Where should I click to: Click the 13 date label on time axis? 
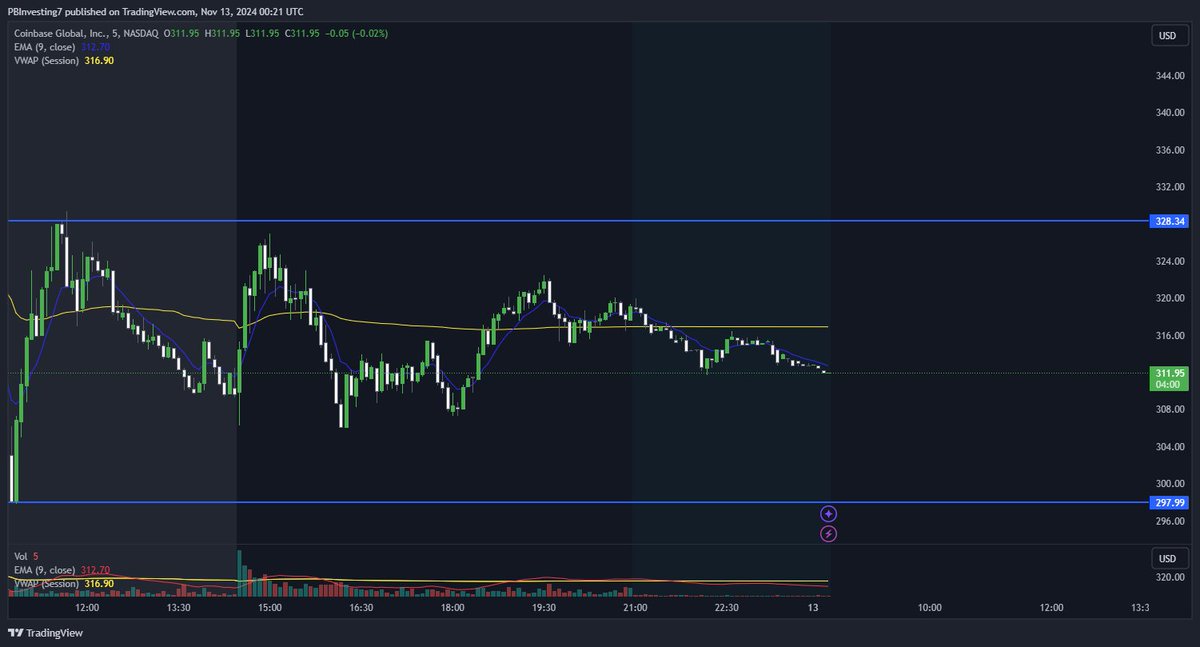(813, 607)
